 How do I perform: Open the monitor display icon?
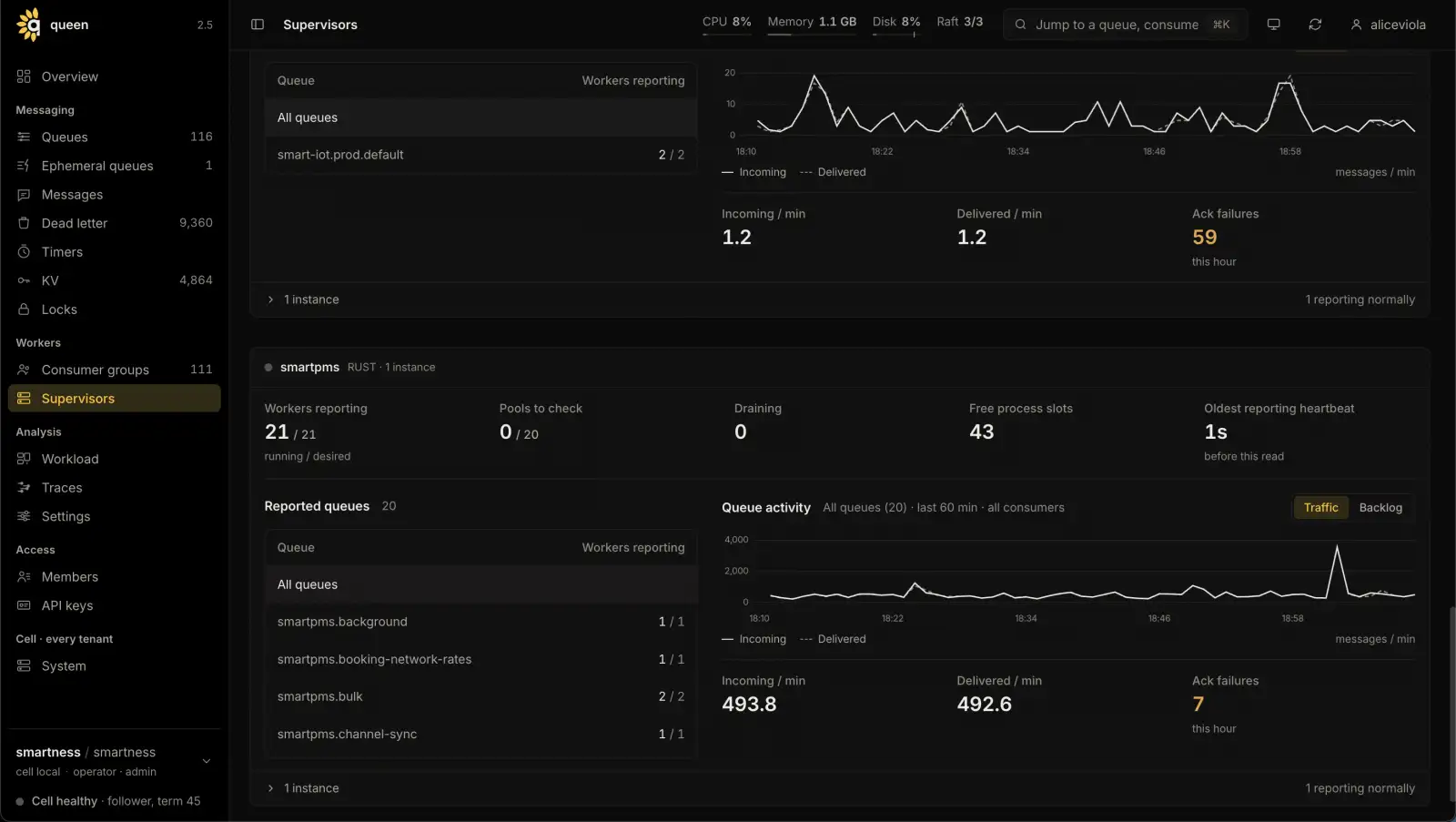click(x=1273, y=25)
